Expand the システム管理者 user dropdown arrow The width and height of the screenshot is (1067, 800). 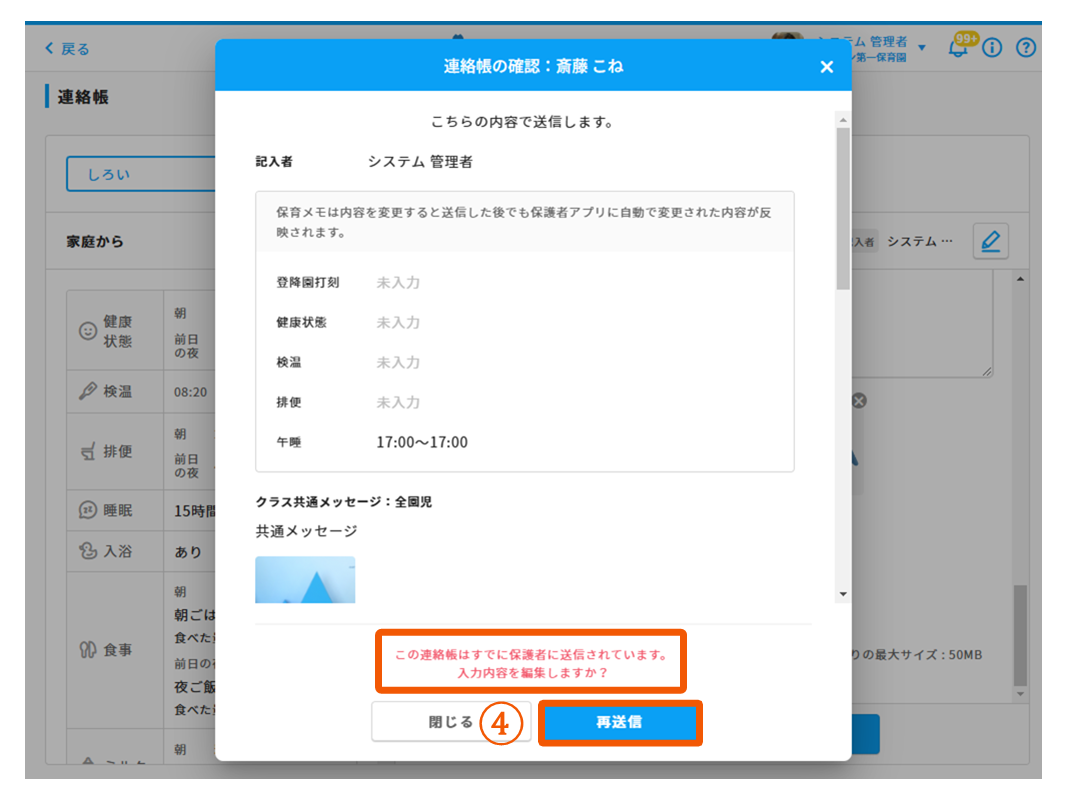pos(921,48)
